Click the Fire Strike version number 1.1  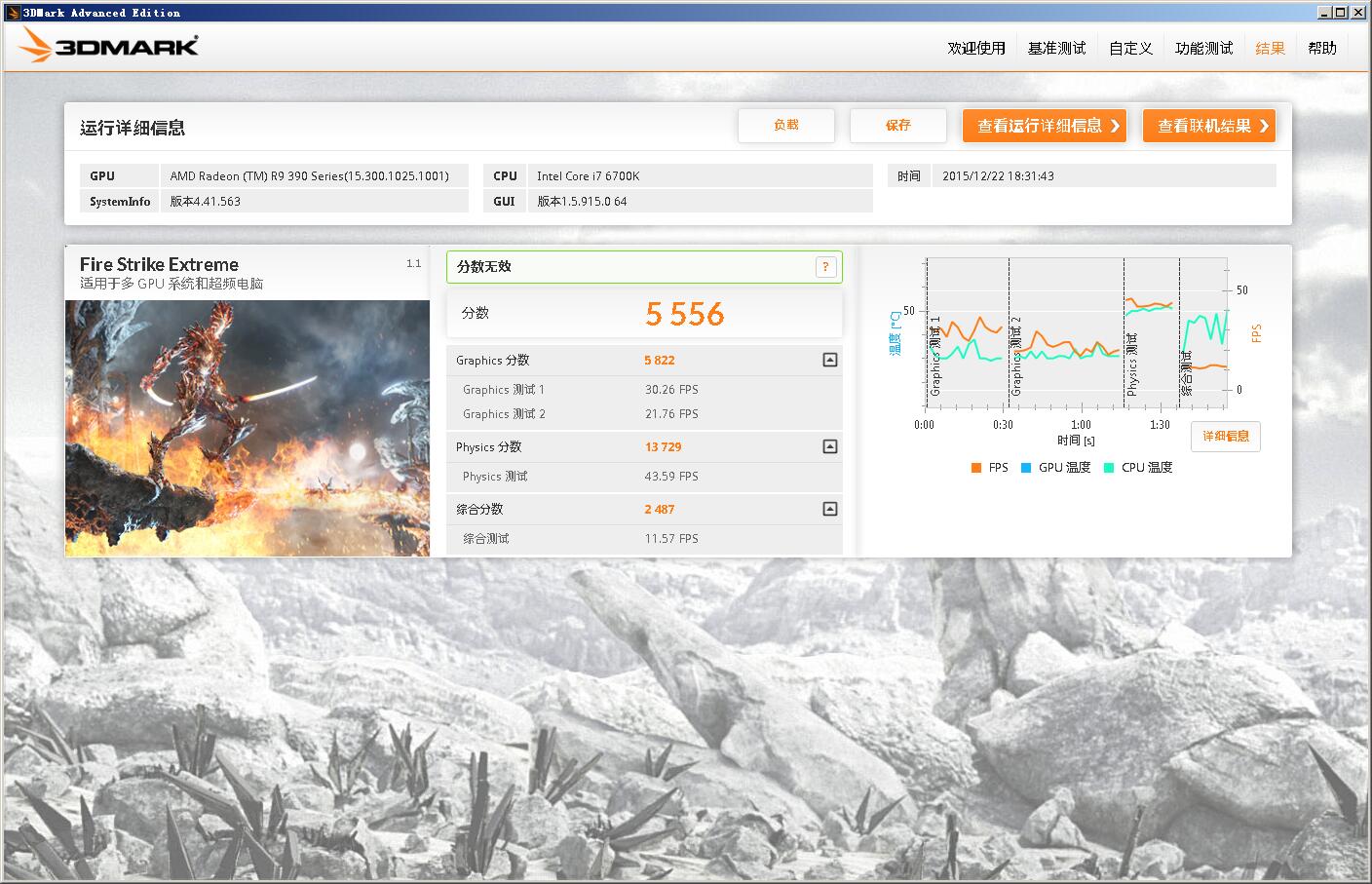coord(413,263)
